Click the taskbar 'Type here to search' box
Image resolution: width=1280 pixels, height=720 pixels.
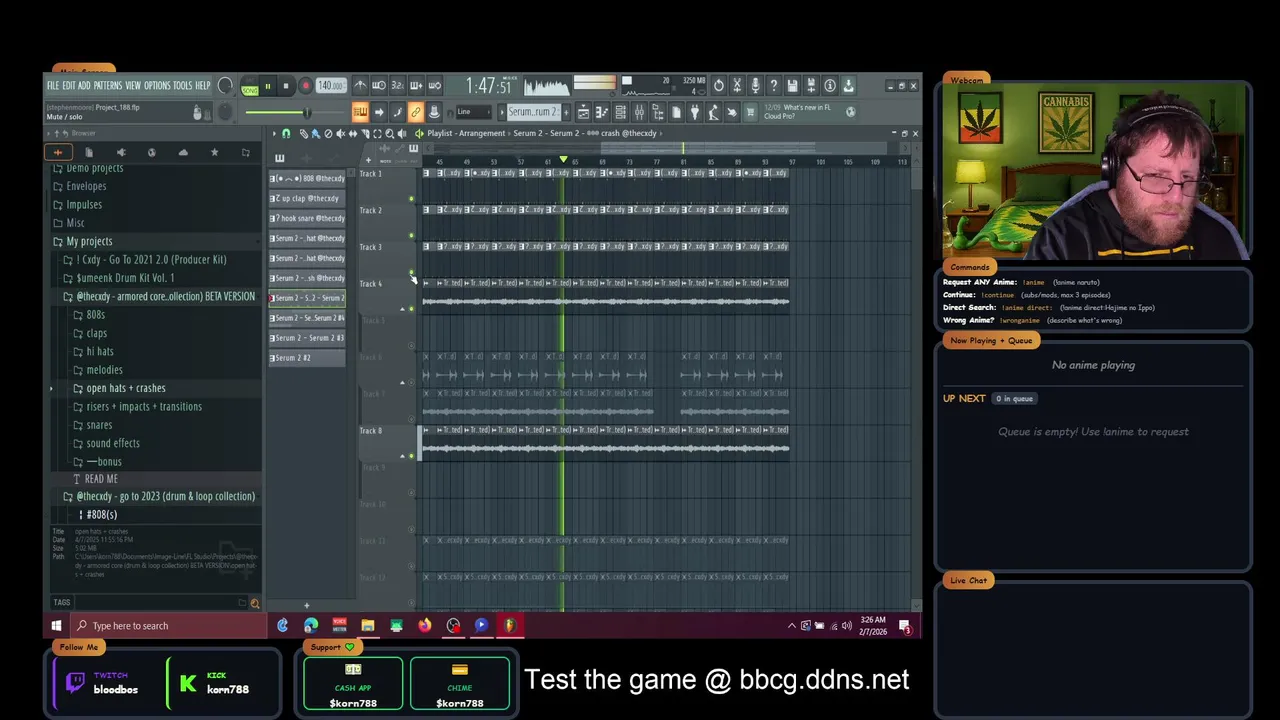pos(170,626)
